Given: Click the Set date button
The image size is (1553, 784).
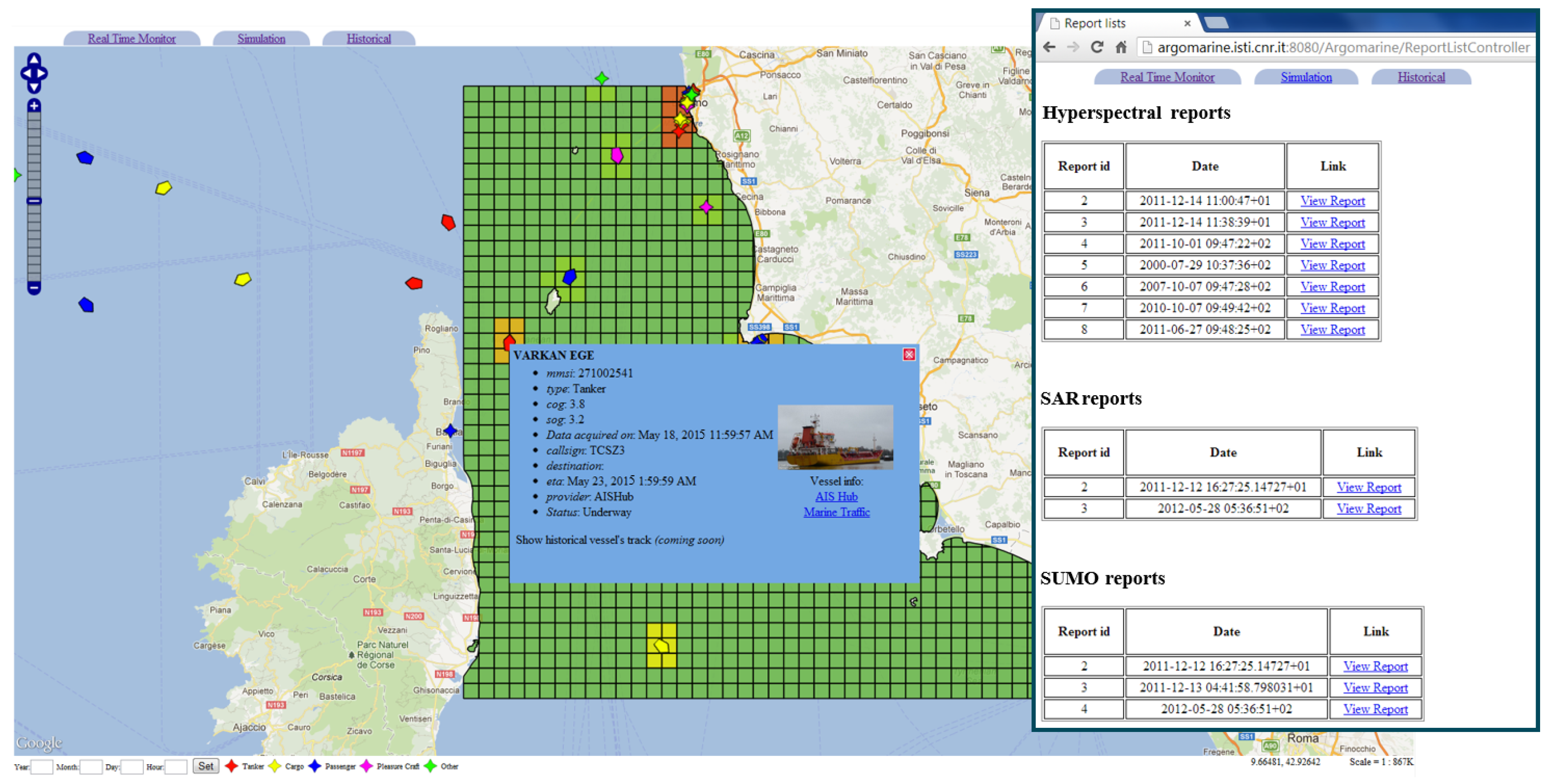Looking at the screenshot, I should point(205,766).
